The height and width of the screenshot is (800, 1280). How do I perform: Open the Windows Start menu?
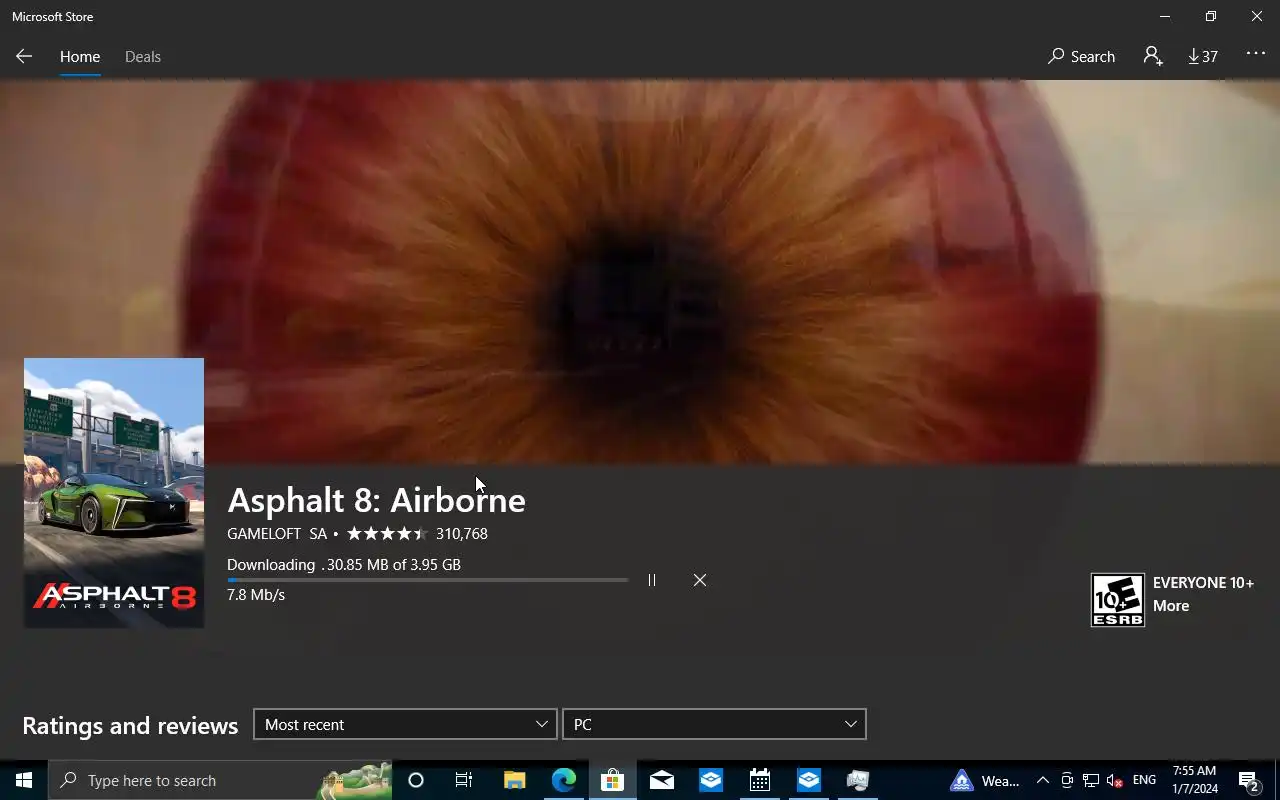(24, 780)
